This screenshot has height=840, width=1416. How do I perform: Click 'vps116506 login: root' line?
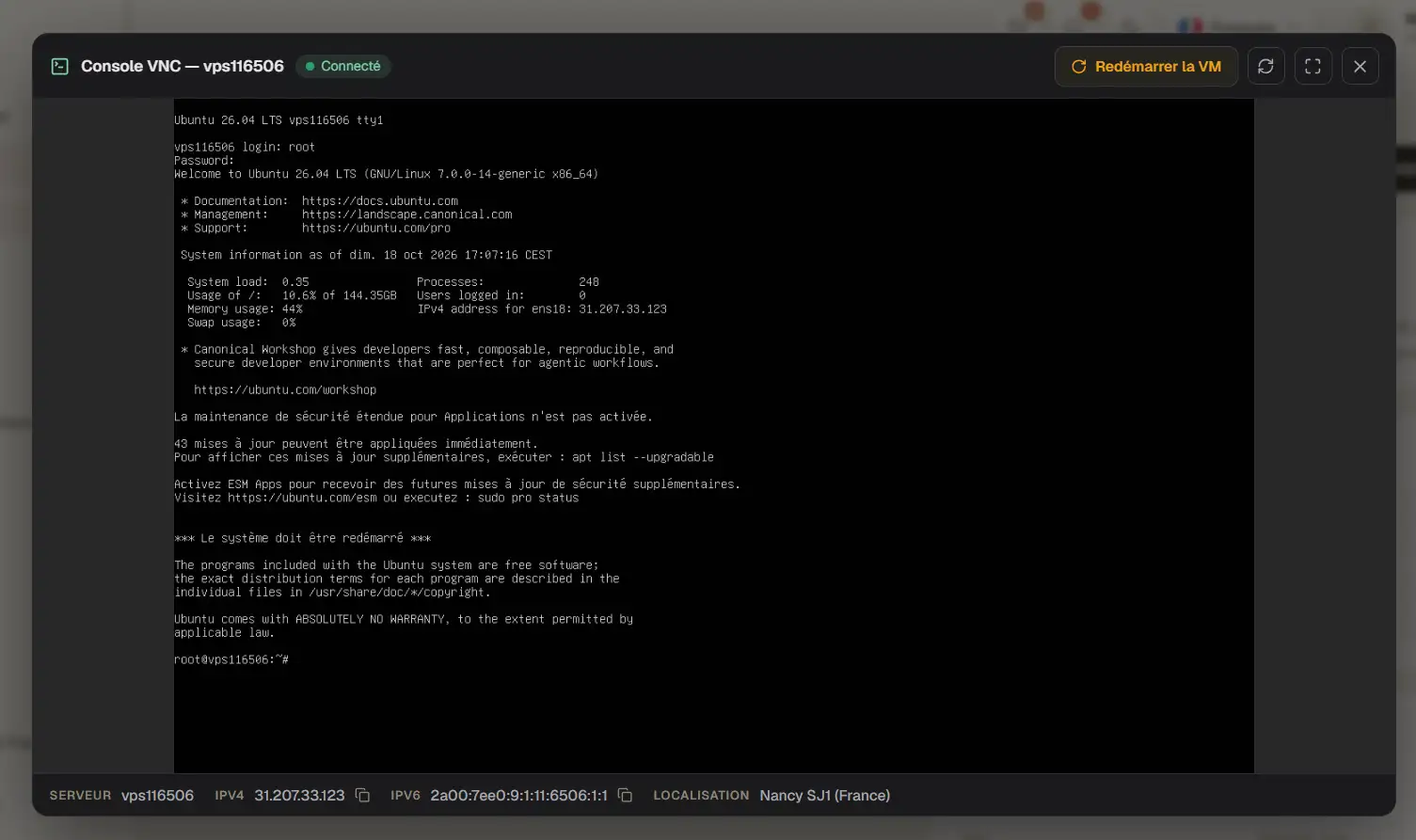click(x=245, y=147)
